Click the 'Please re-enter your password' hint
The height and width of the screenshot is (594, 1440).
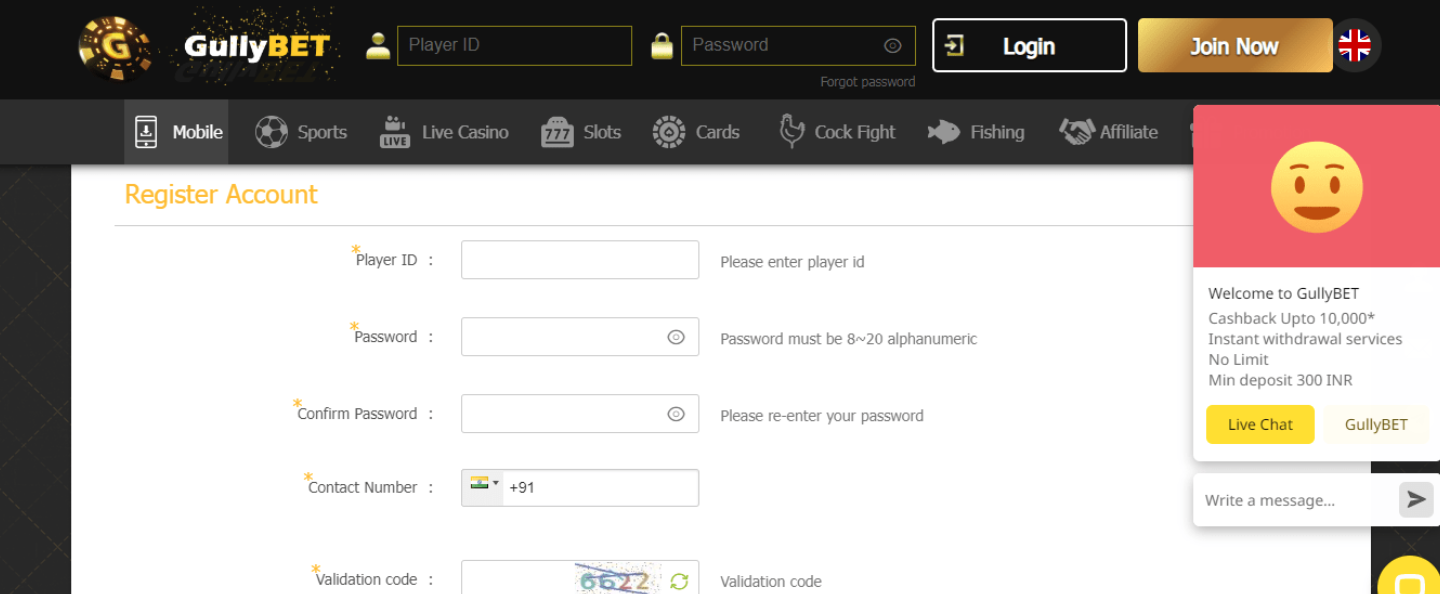click(822, 416)
